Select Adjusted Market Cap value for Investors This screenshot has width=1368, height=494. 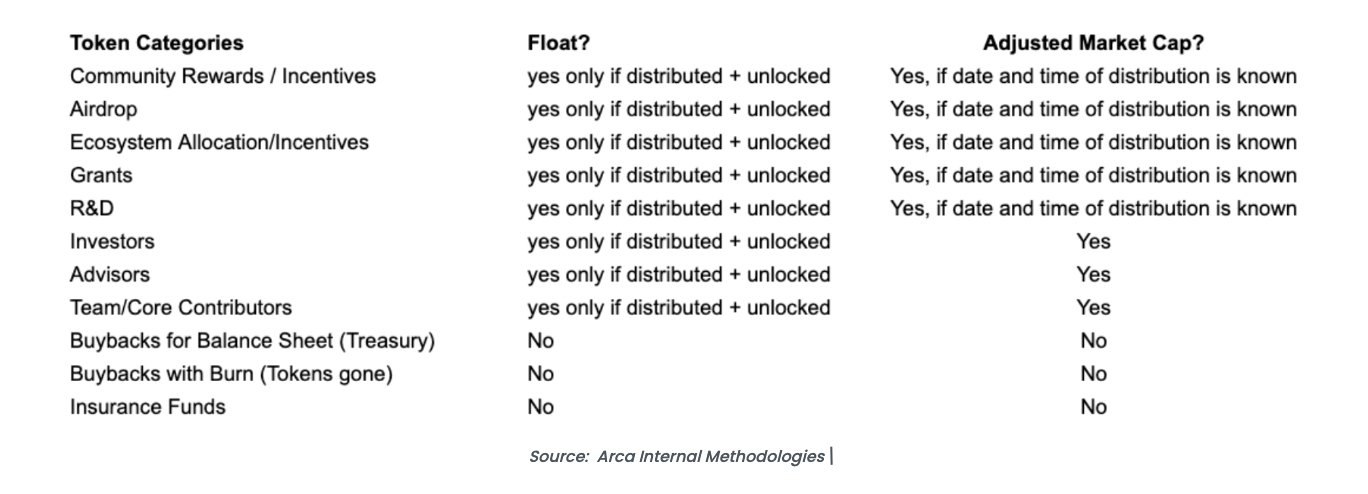[x=1093, y=241]
